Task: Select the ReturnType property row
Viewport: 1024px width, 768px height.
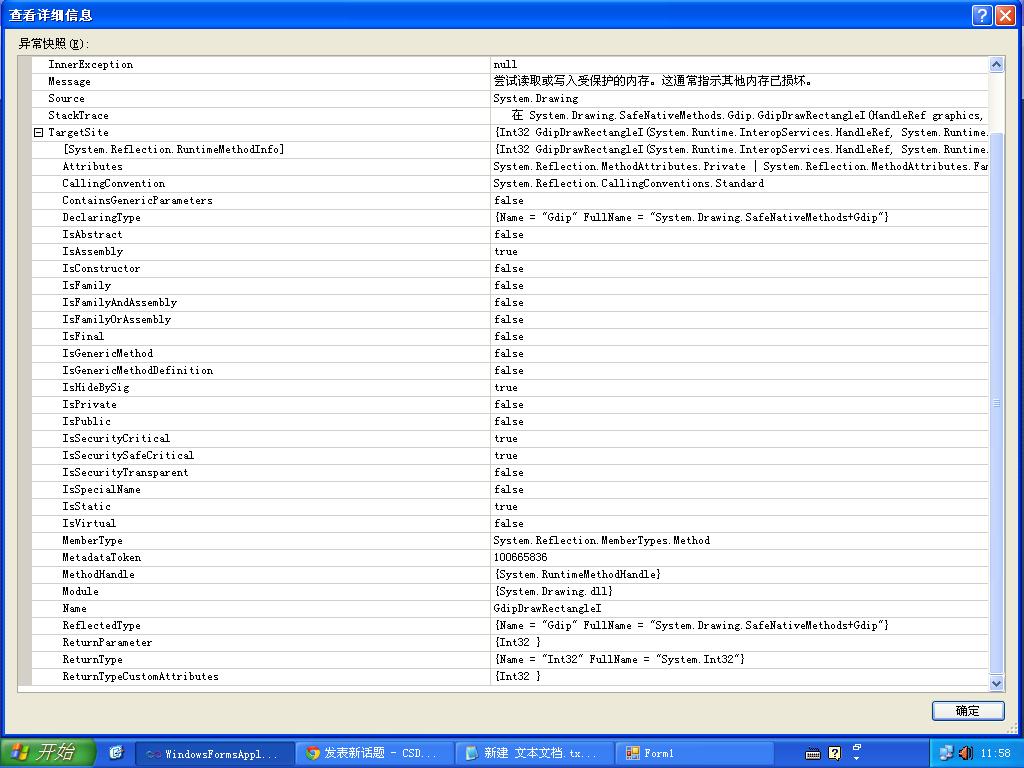Action: 509,659
